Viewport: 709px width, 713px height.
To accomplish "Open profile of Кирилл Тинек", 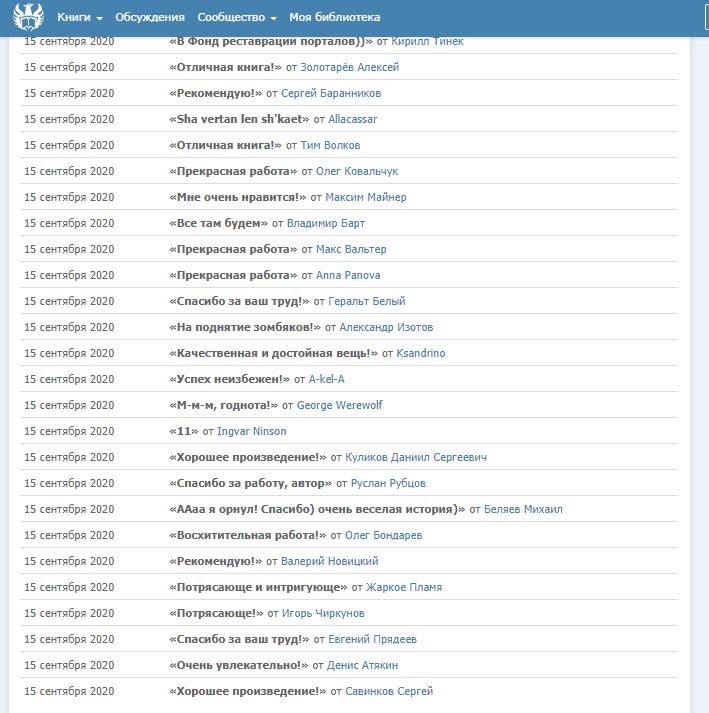I will pyautogui.click(x=427, y=41).
